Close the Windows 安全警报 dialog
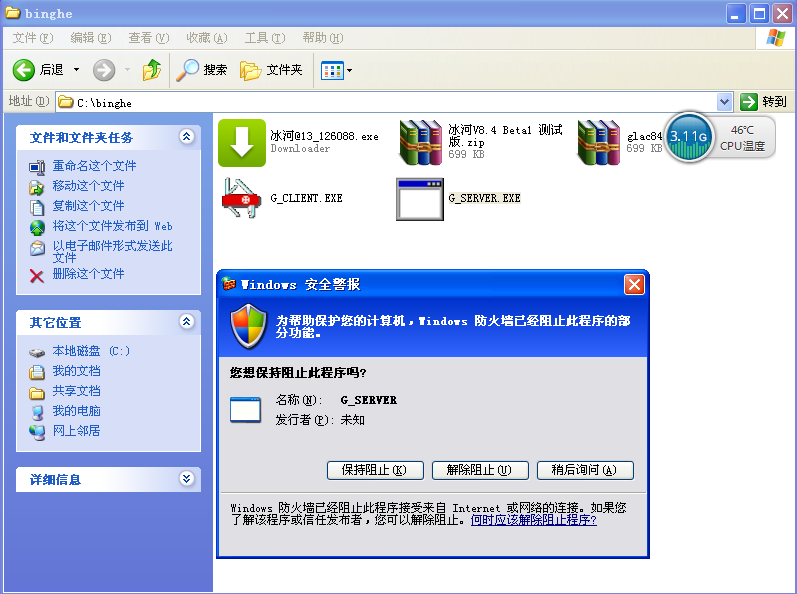The height and width of the screenshot is (594, 797). click(x=634, y=285)
